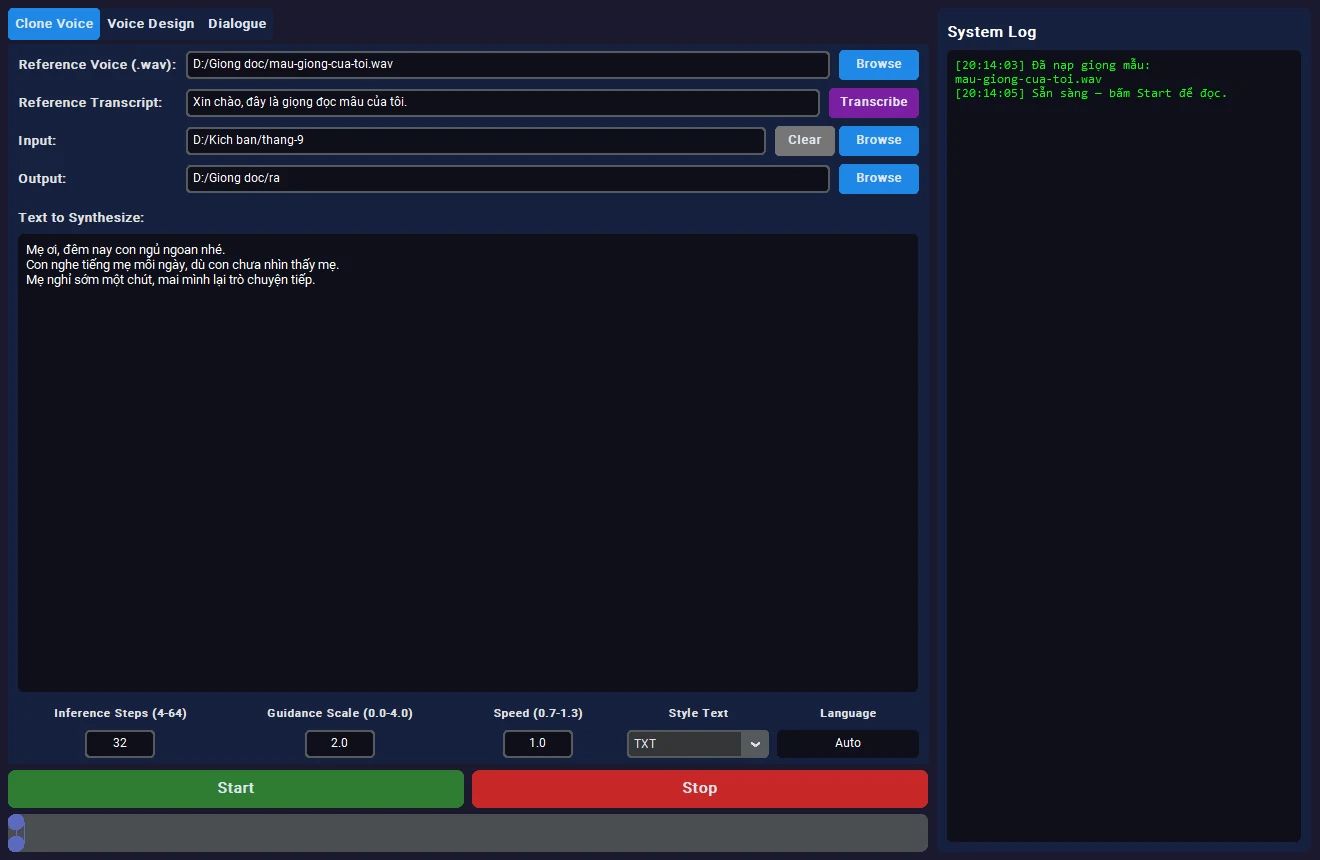Click the 'Reference Transcript:' label
The height and width of the screenshot is (860, 1320).
point(90,103)
